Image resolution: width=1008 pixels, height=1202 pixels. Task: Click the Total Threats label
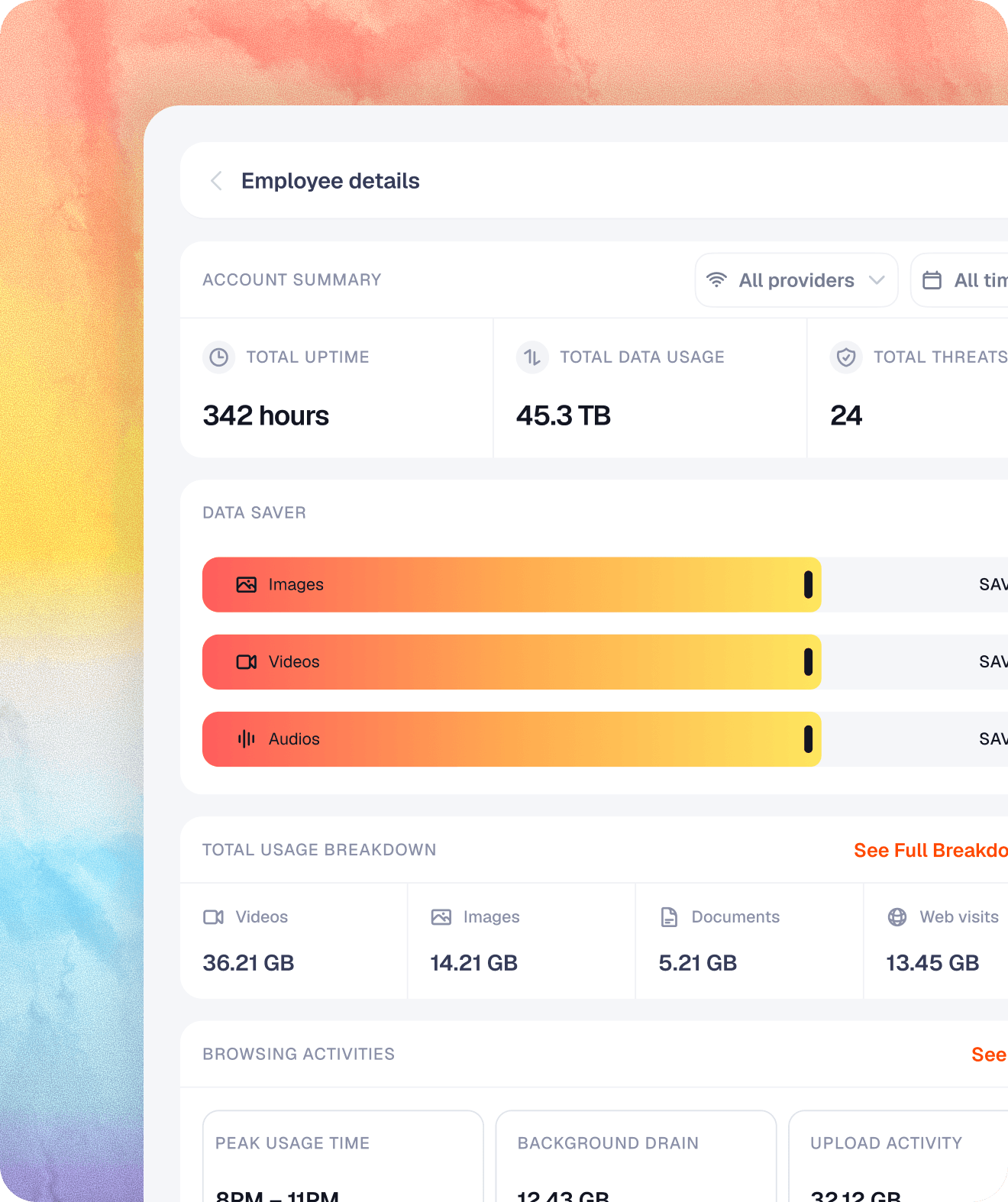(x=941, y=357)
